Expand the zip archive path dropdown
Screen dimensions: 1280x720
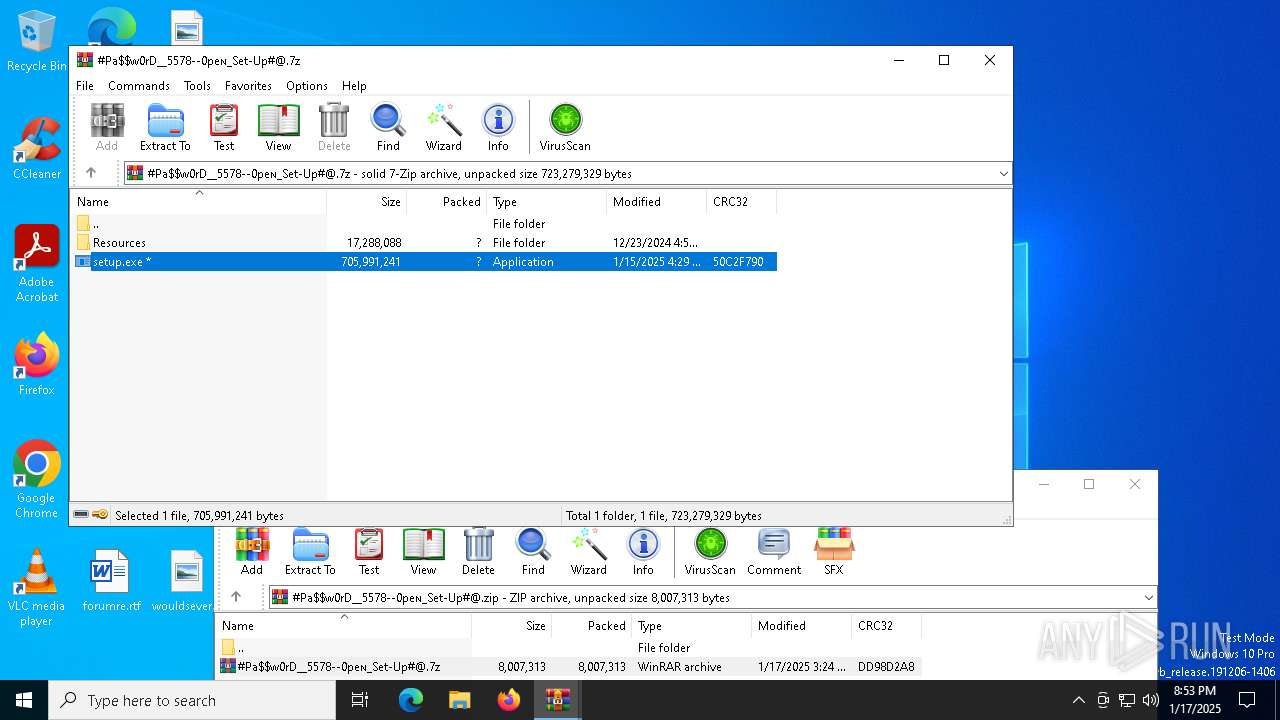(1148, 598)
